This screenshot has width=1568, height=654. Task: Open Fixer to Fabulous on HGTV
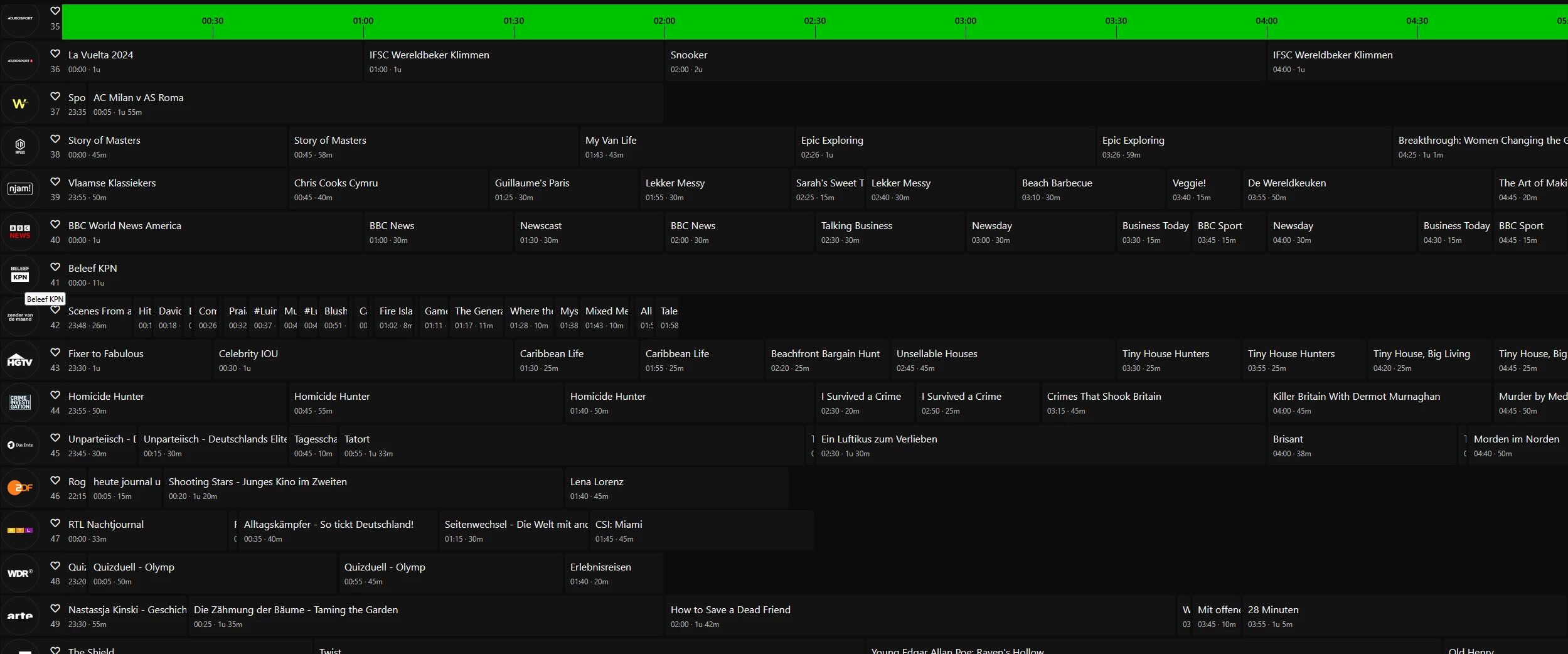tap(137, 360)
